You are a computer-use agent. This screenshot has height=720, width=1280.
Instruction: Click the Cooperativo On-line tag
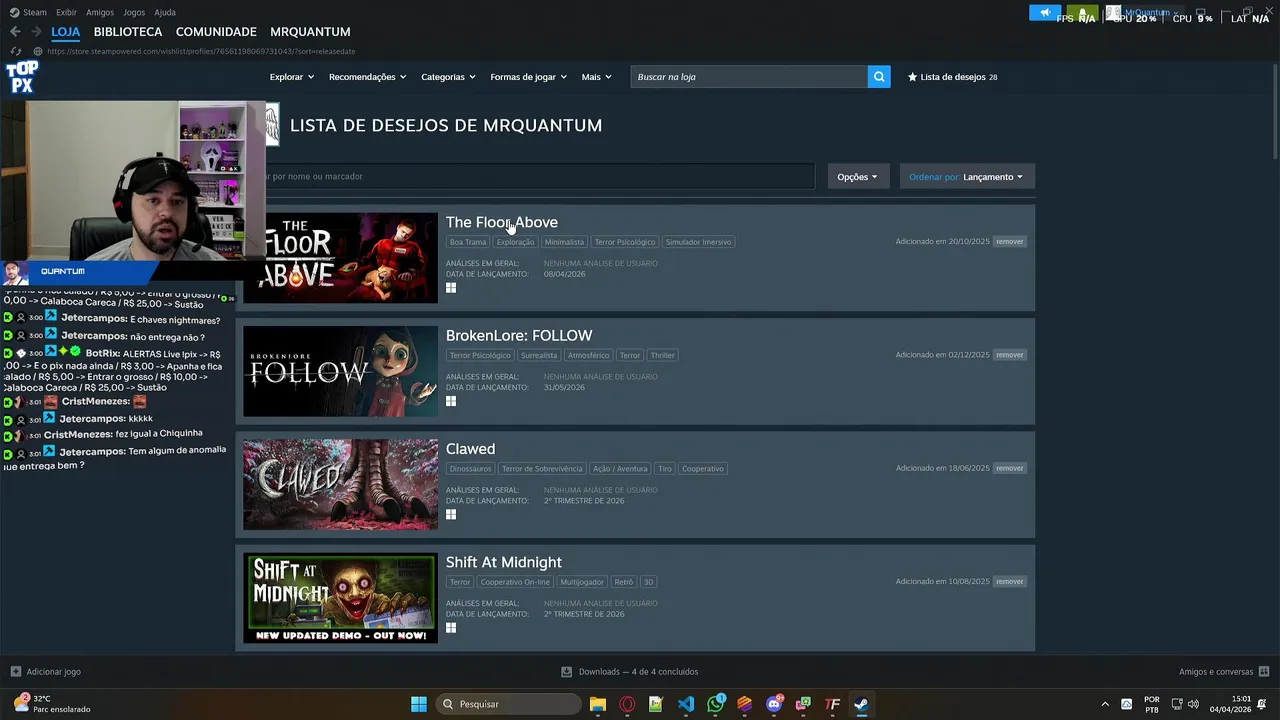click(515, 582)
